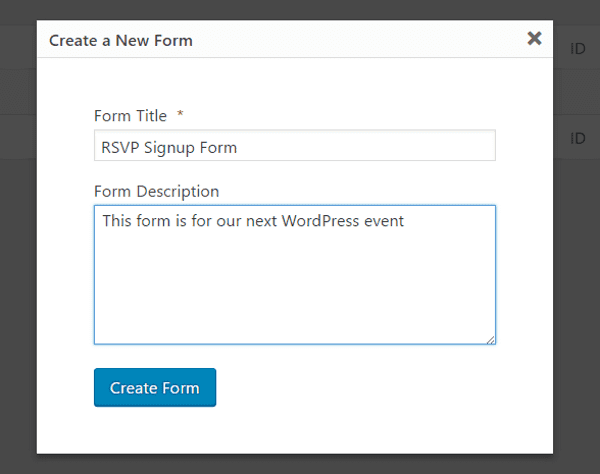Click the "Form Title" field label

[130, 116]
